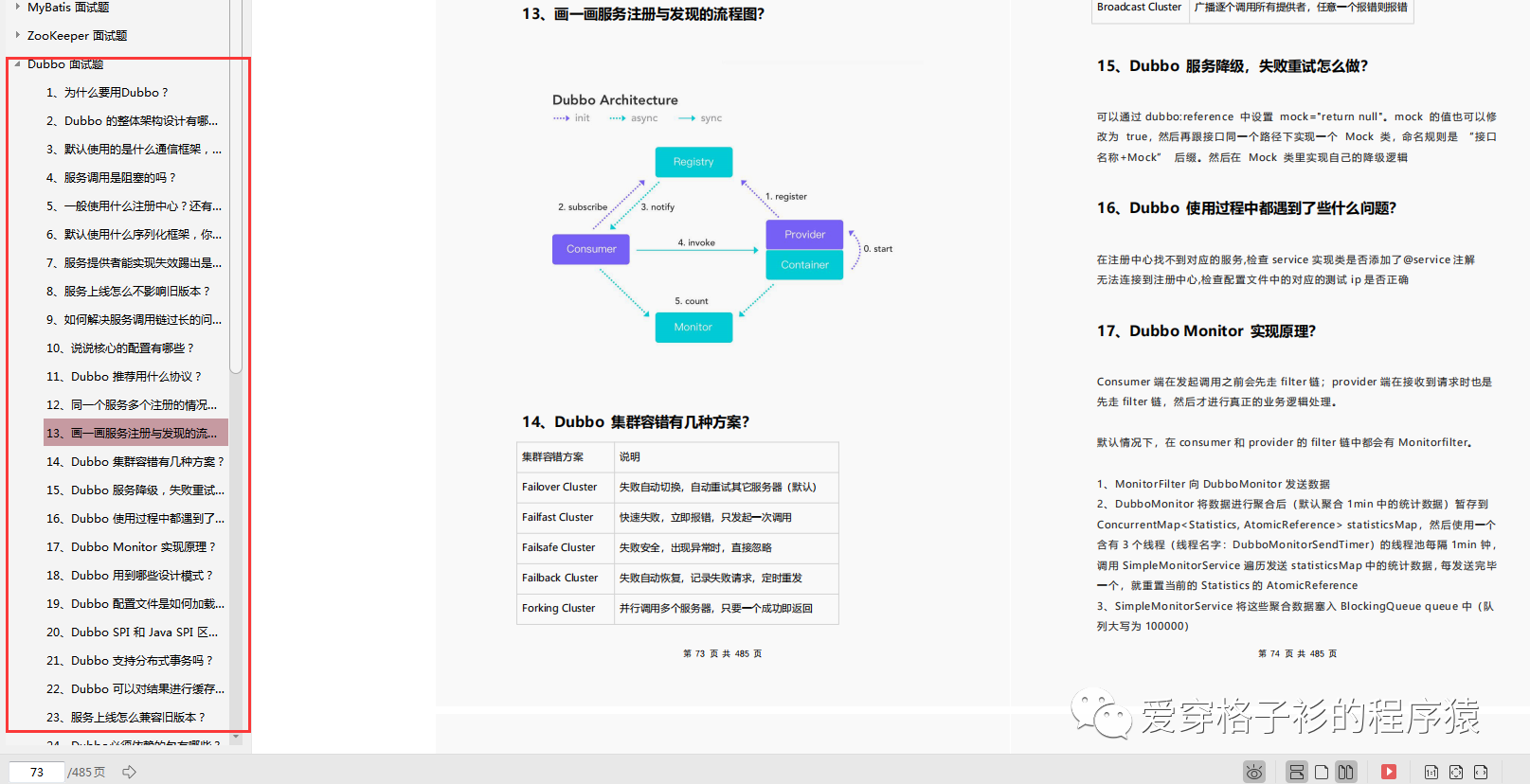1530x784 pixels.
Task: Click heading 16、Dubbo 使用过程中都遇到了些什么问题
Action: pyautogui.click(x=1247, y=207)
